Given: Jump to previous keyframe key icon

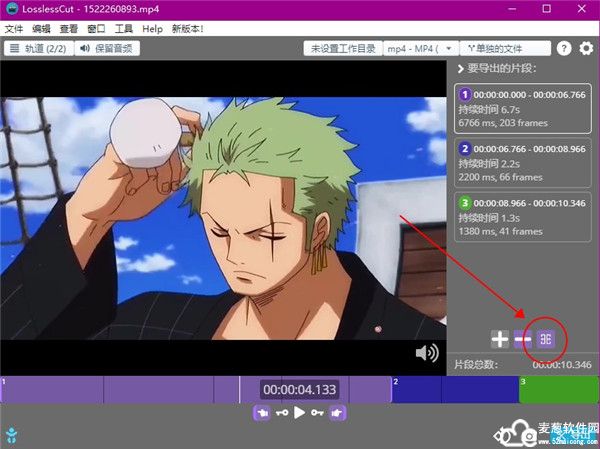Looking at the screenshot, I should [x=282, y=413].
